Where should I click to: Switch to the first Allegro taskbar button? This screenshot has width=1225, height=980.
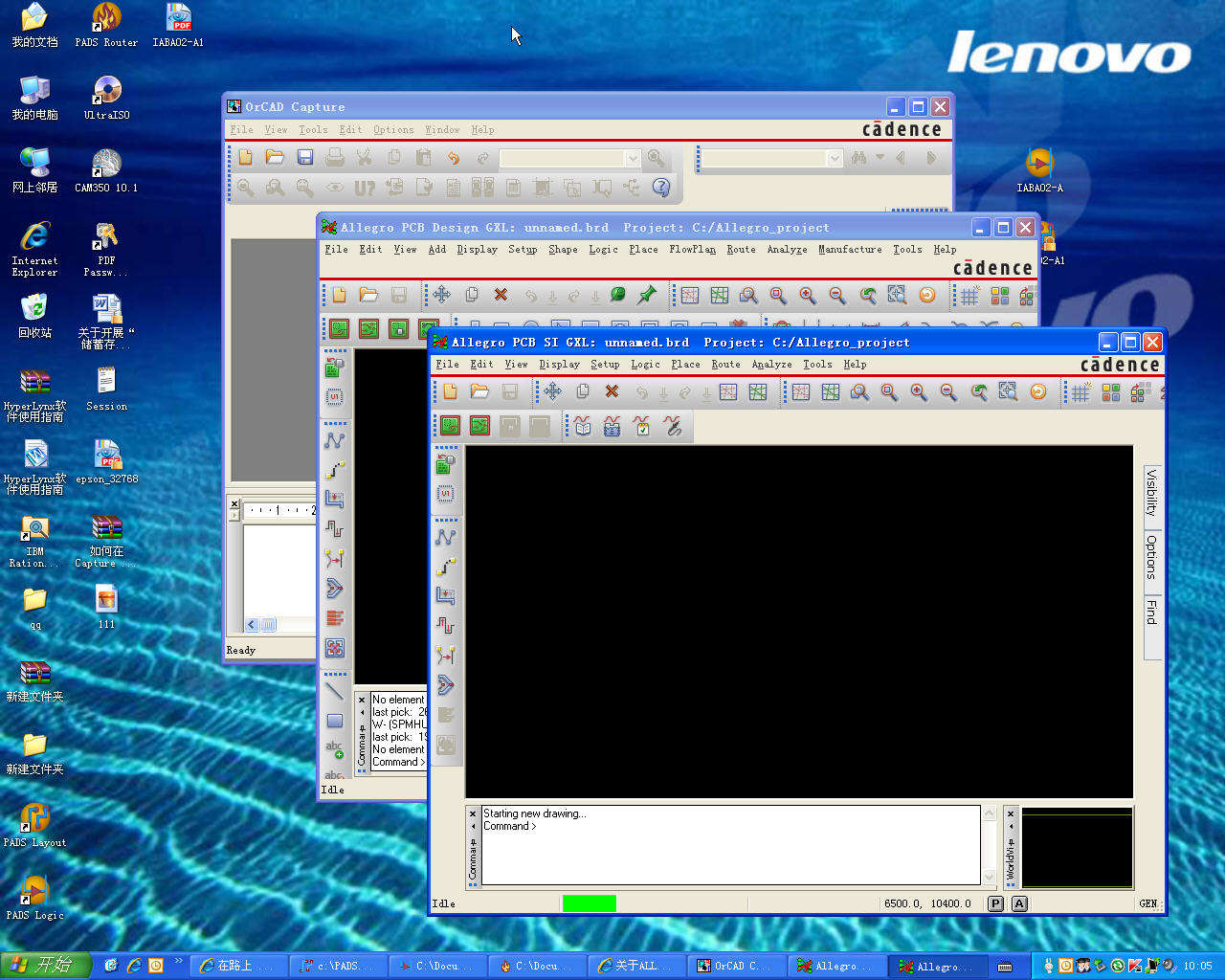(838, 966)
